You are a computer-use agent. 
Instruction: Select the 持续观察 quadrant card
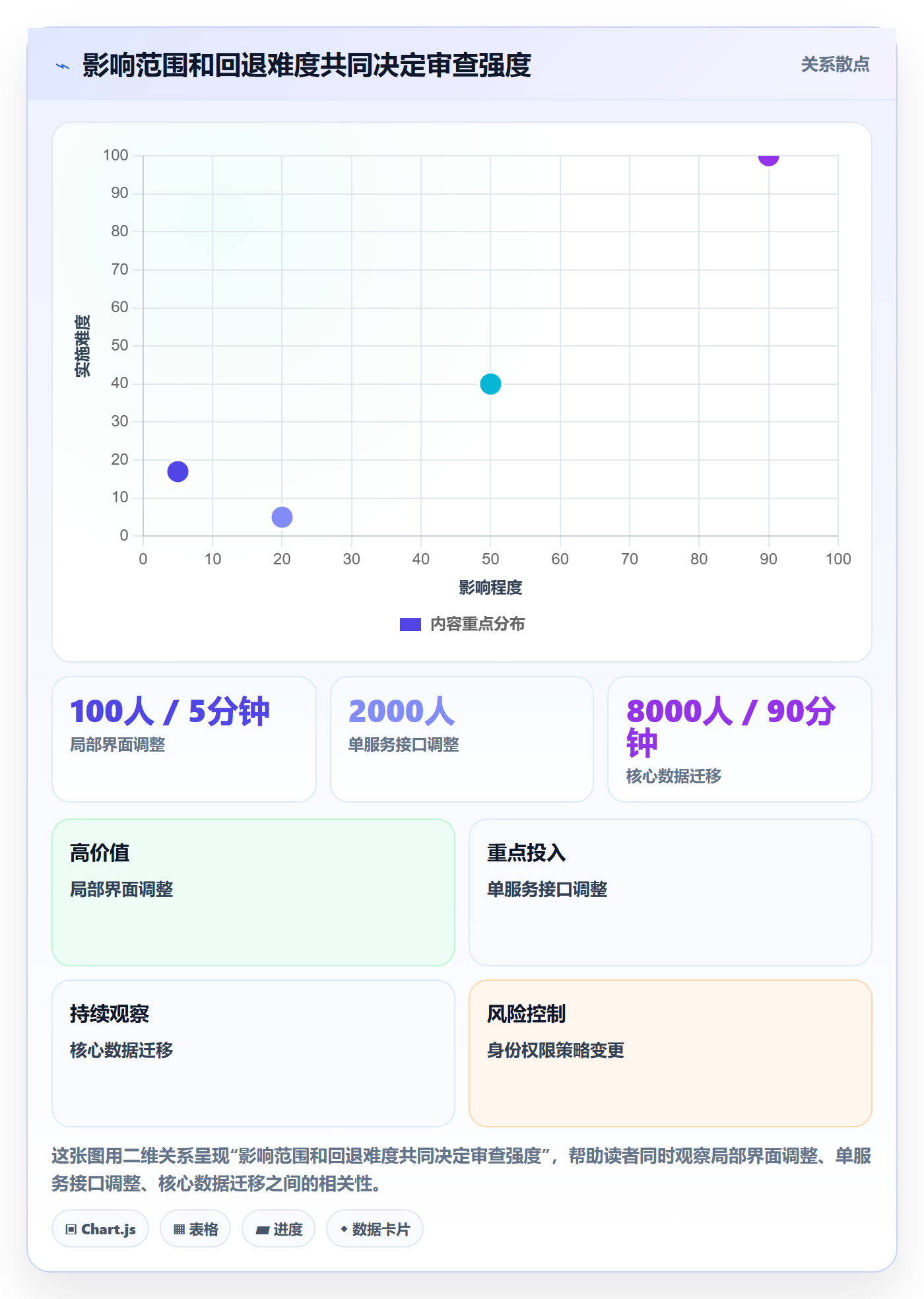253,1053
